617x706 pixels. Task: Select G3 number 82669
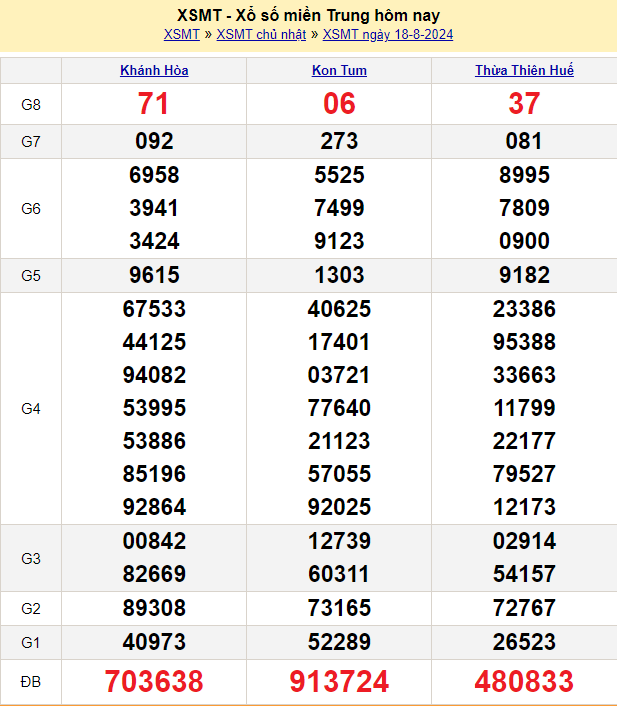[154, 574]
